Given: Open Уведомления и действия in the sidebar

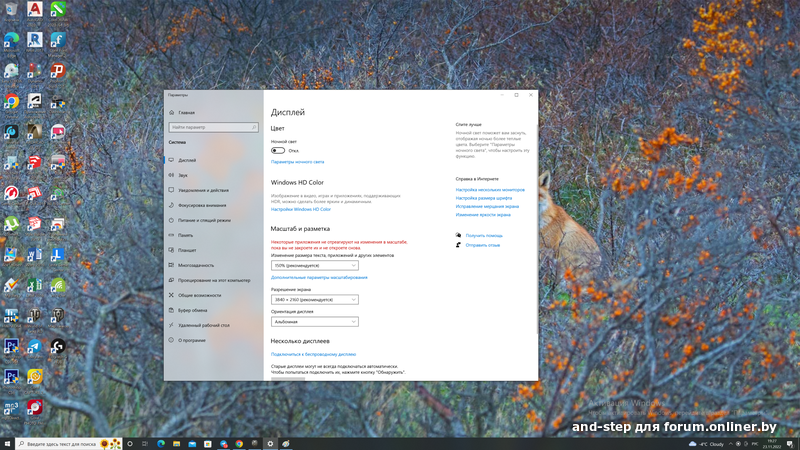Looking at the screenshot, I should point(213,190).
